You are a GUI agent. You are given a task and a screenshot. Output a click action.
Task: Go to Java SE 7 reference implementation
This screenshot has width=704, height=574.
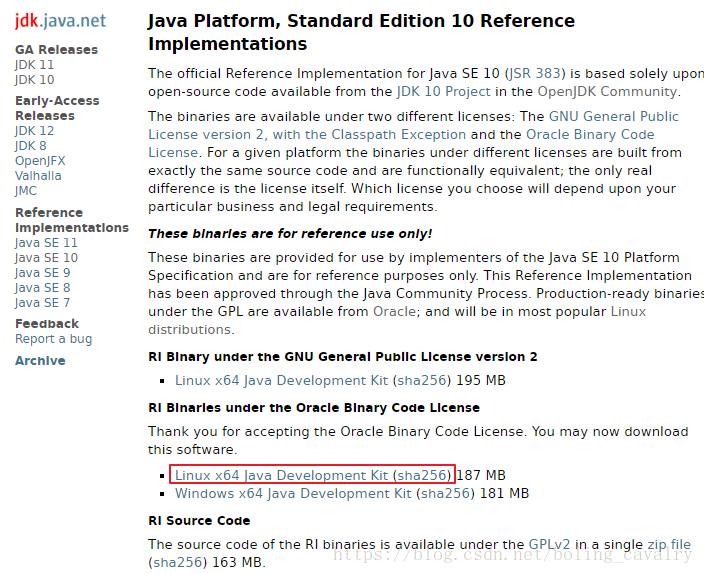42,303
